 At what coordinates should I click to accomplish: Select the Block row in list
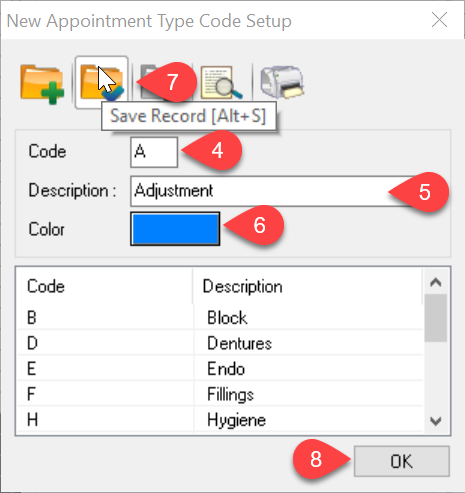(220, 317)
